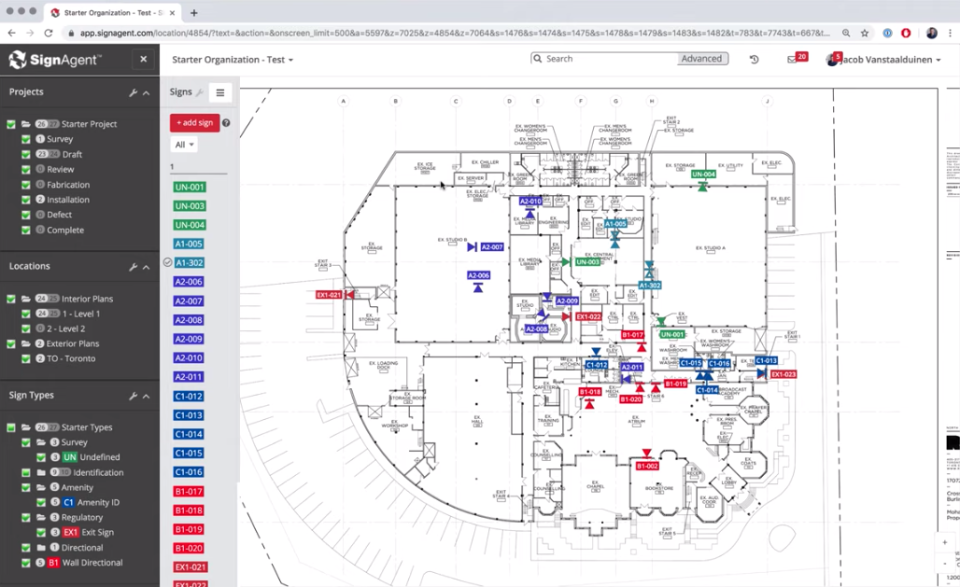Click the red add sign button

[195, 123]
